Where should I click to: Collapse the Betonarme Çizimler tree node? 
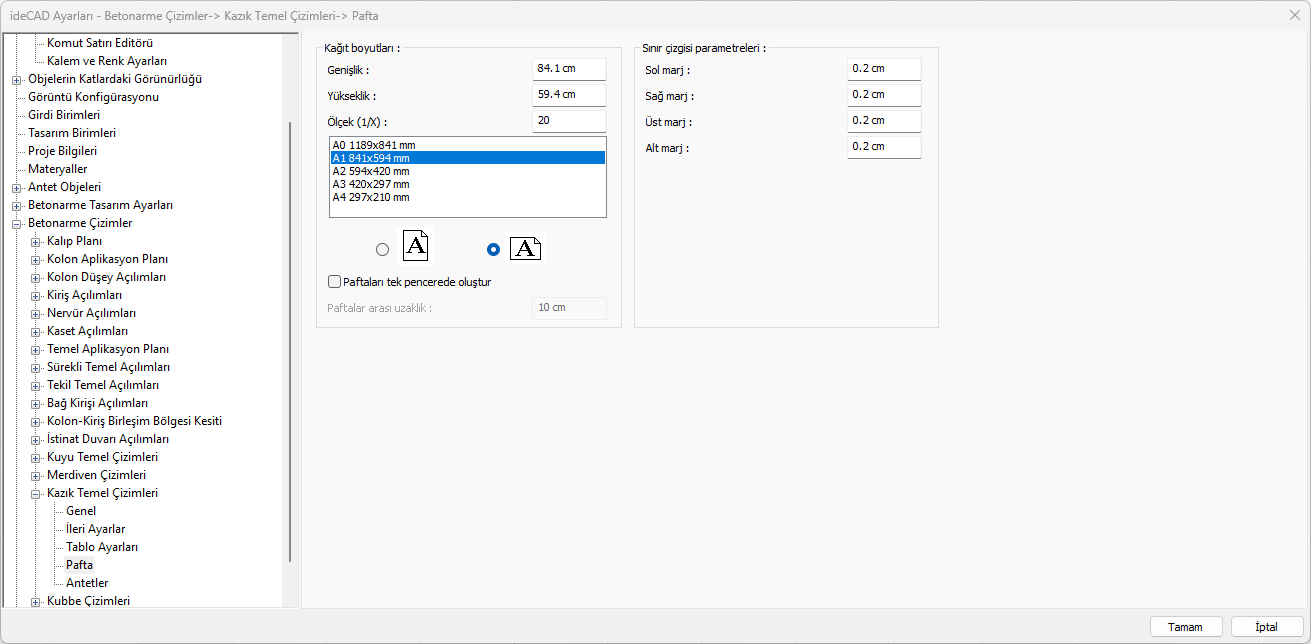pyautogui.click(x=17, y=223)
